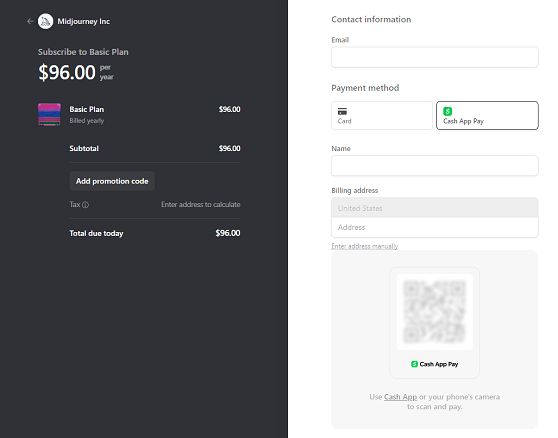
Task: Click the Enter address manually link
Action: click(365, 246)
